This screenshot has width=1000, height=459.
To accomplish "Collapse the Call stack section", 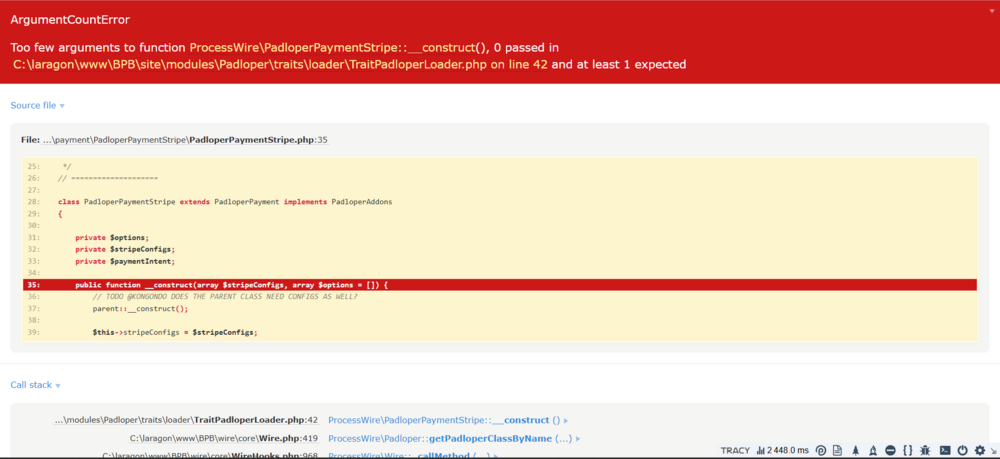I will pos(36,385).
